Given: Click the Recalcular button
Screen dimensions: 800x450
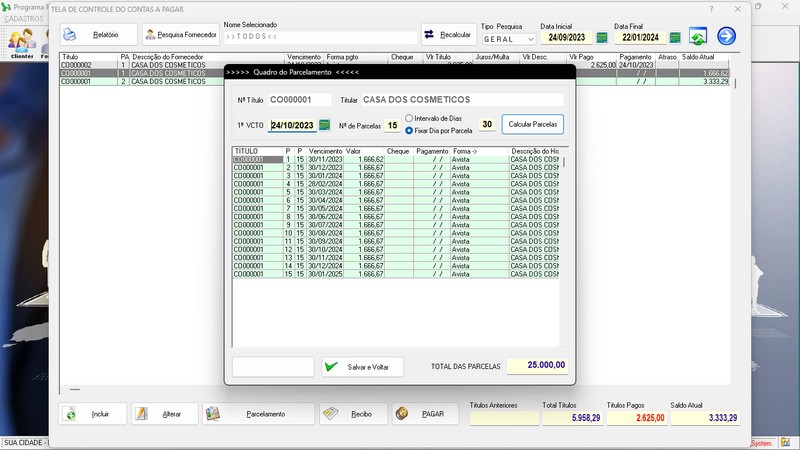Looking at the screenshot, I should coord(448,34).
